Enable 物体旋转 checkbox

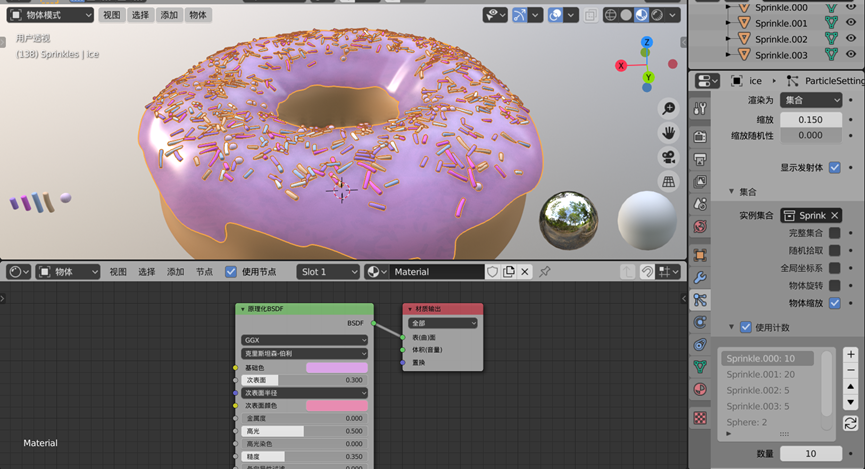click(835, 285)
